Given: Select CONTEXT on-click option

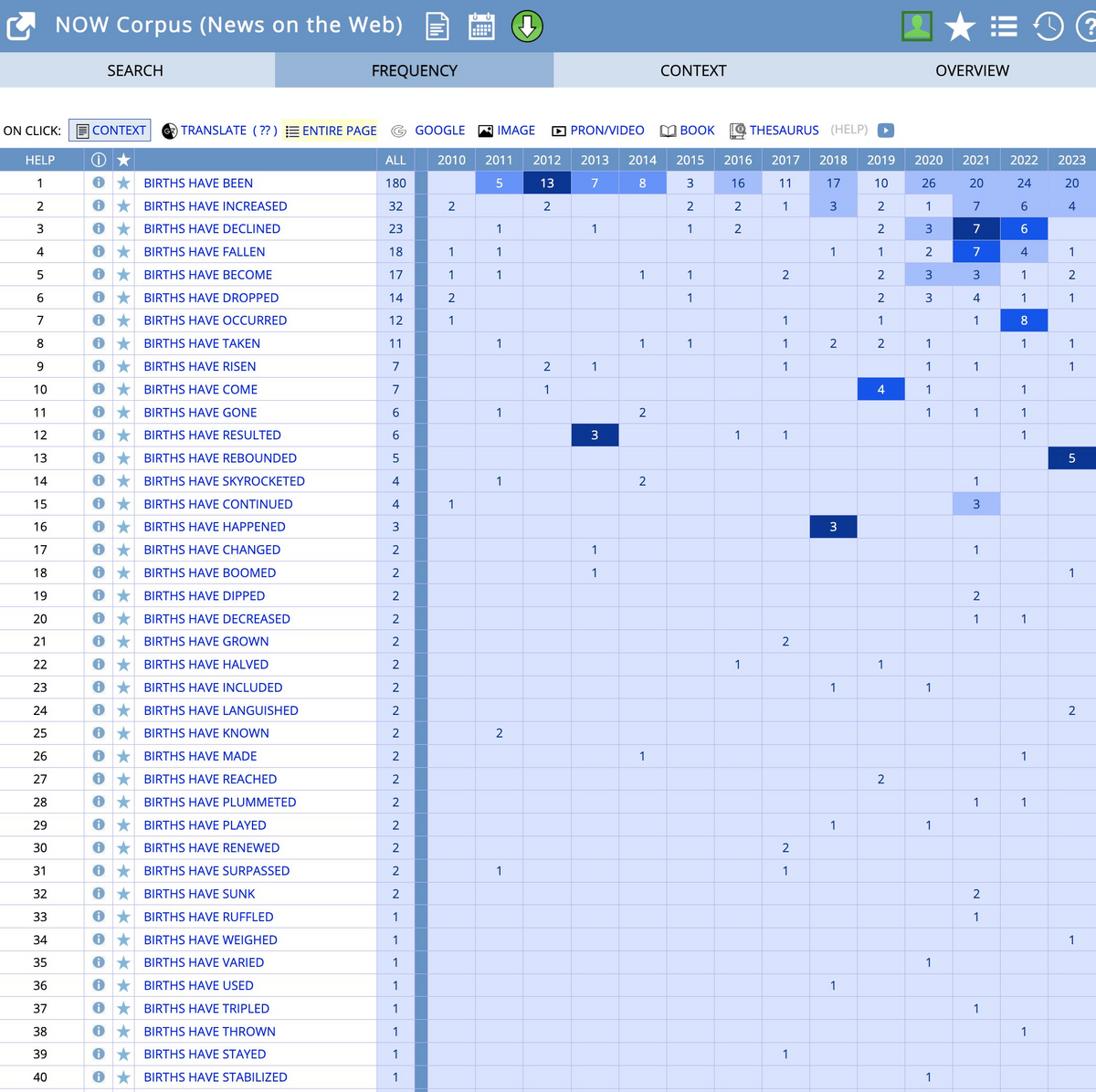Looking at the screenshot, I should [110, 131].
